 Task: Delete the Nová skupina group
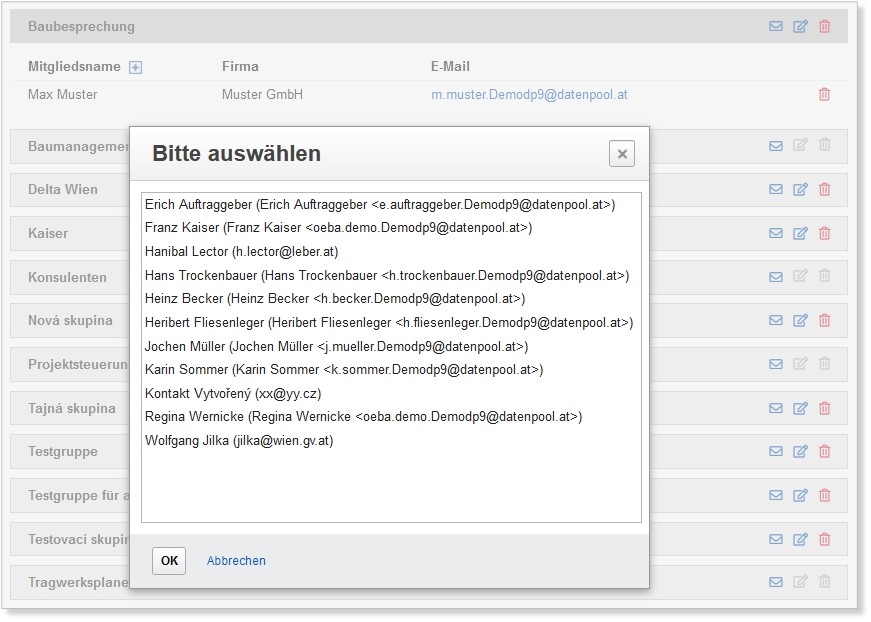824,320
